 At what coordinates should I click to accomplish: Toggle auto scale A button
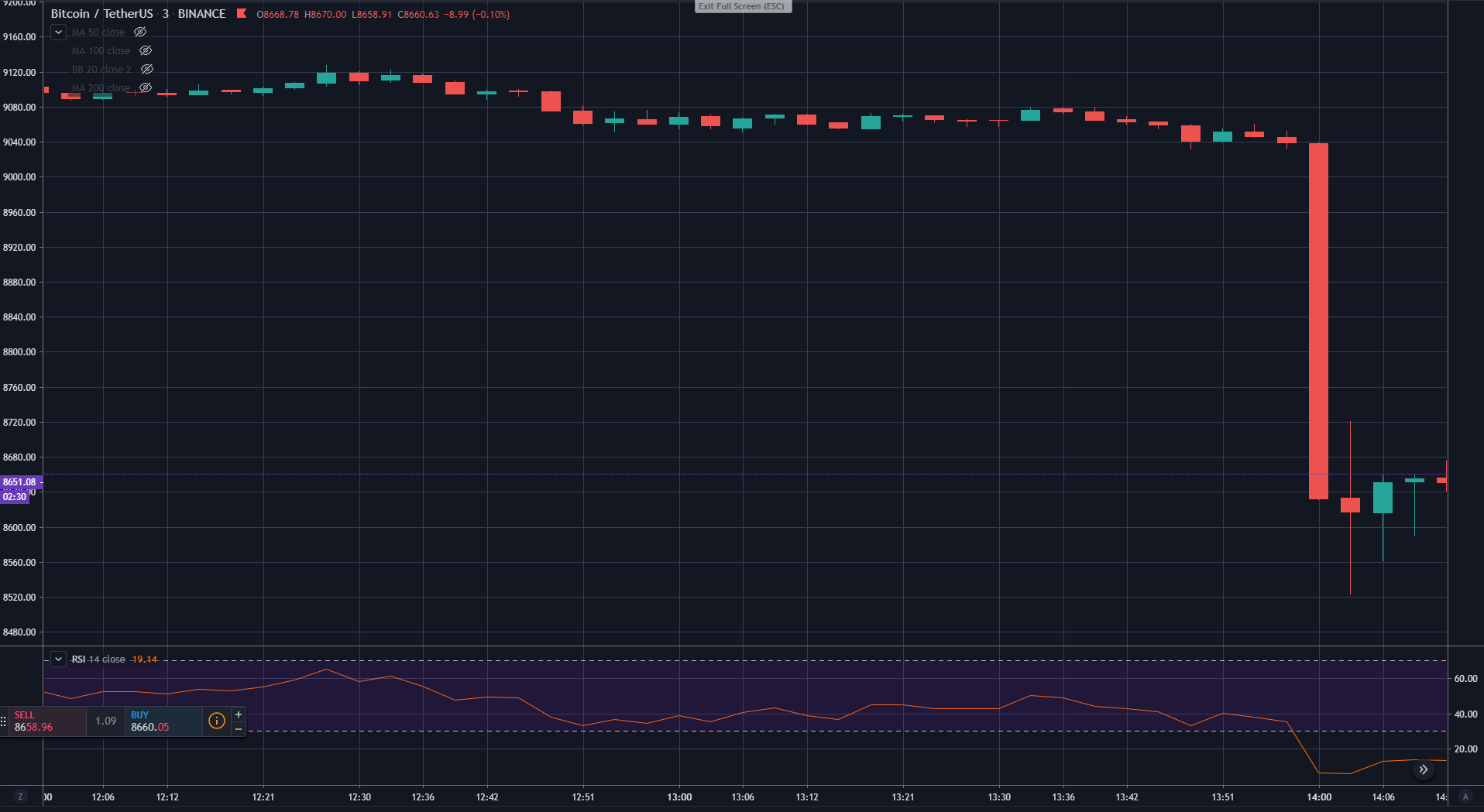[1465, 797]
